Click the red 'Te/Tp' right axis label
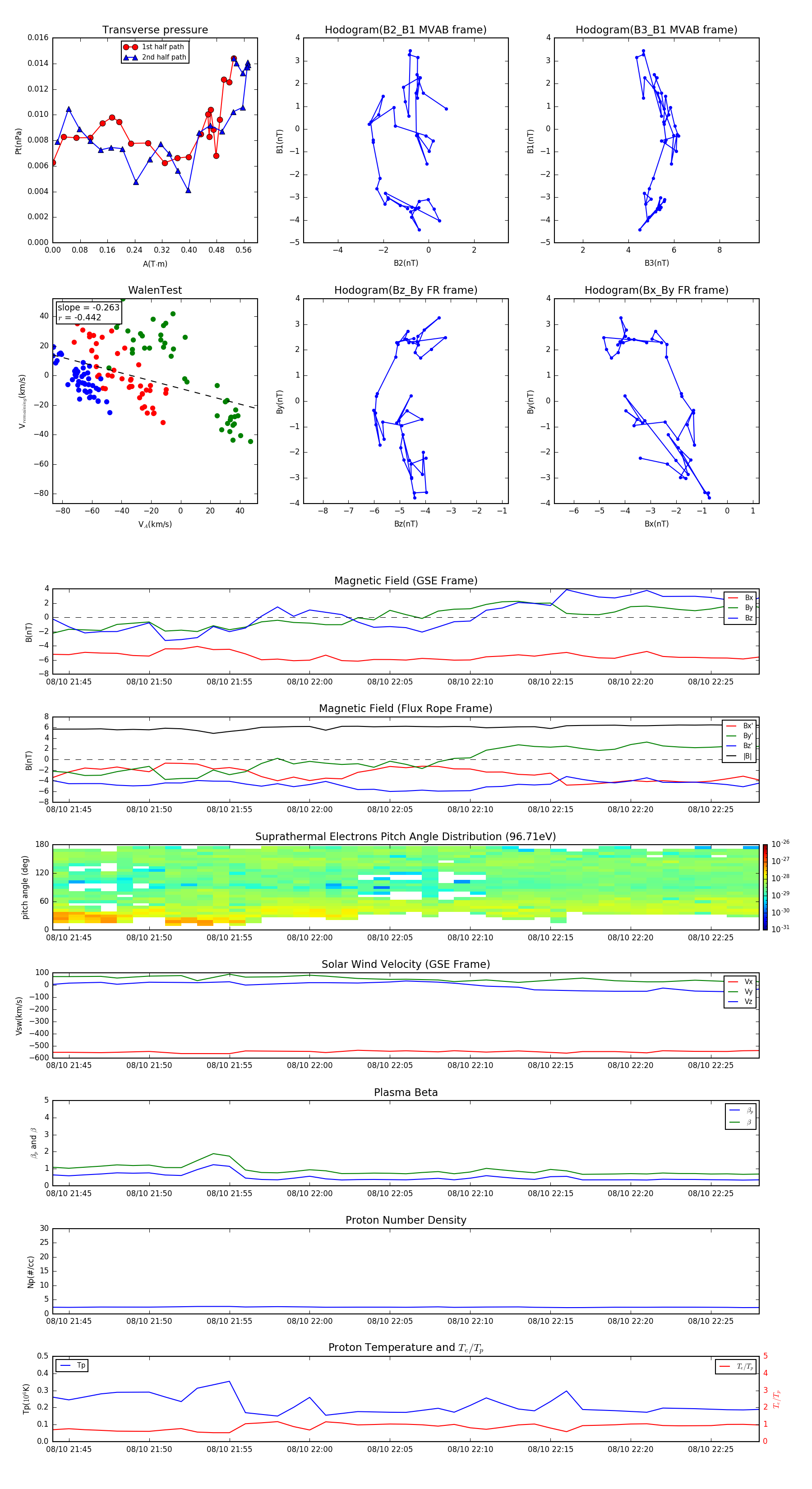Image resolution: width=812 pixels, height=1489 pixels. 777,1399
